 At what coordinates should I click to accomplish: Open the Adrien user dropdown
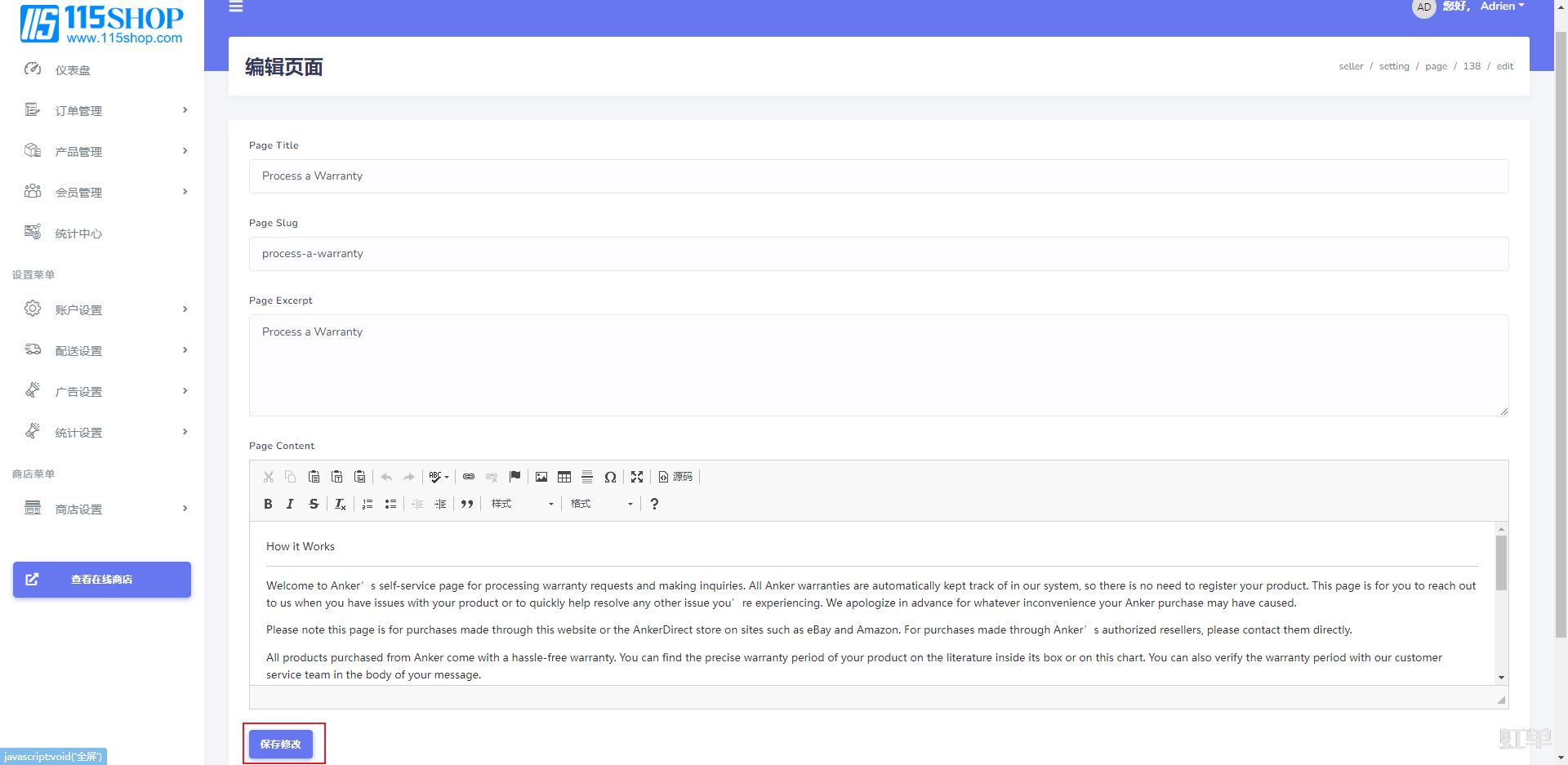tap(1502, 7)
